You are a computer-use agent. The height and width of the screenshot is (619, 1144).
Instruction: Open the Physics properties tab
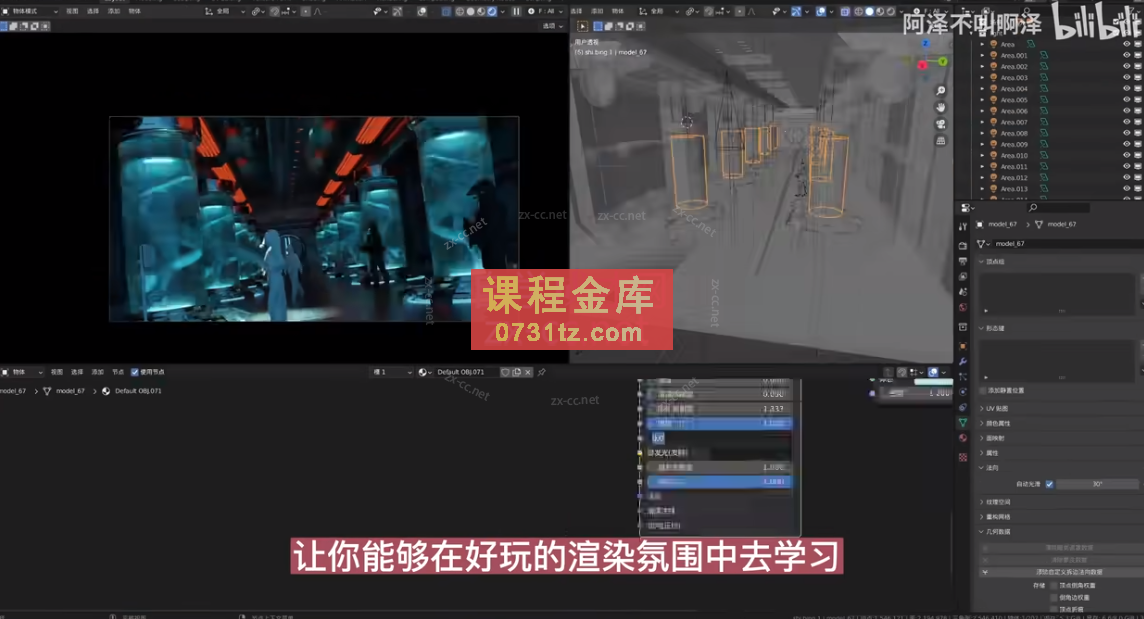pyautogui.click(x=963, y=392)
